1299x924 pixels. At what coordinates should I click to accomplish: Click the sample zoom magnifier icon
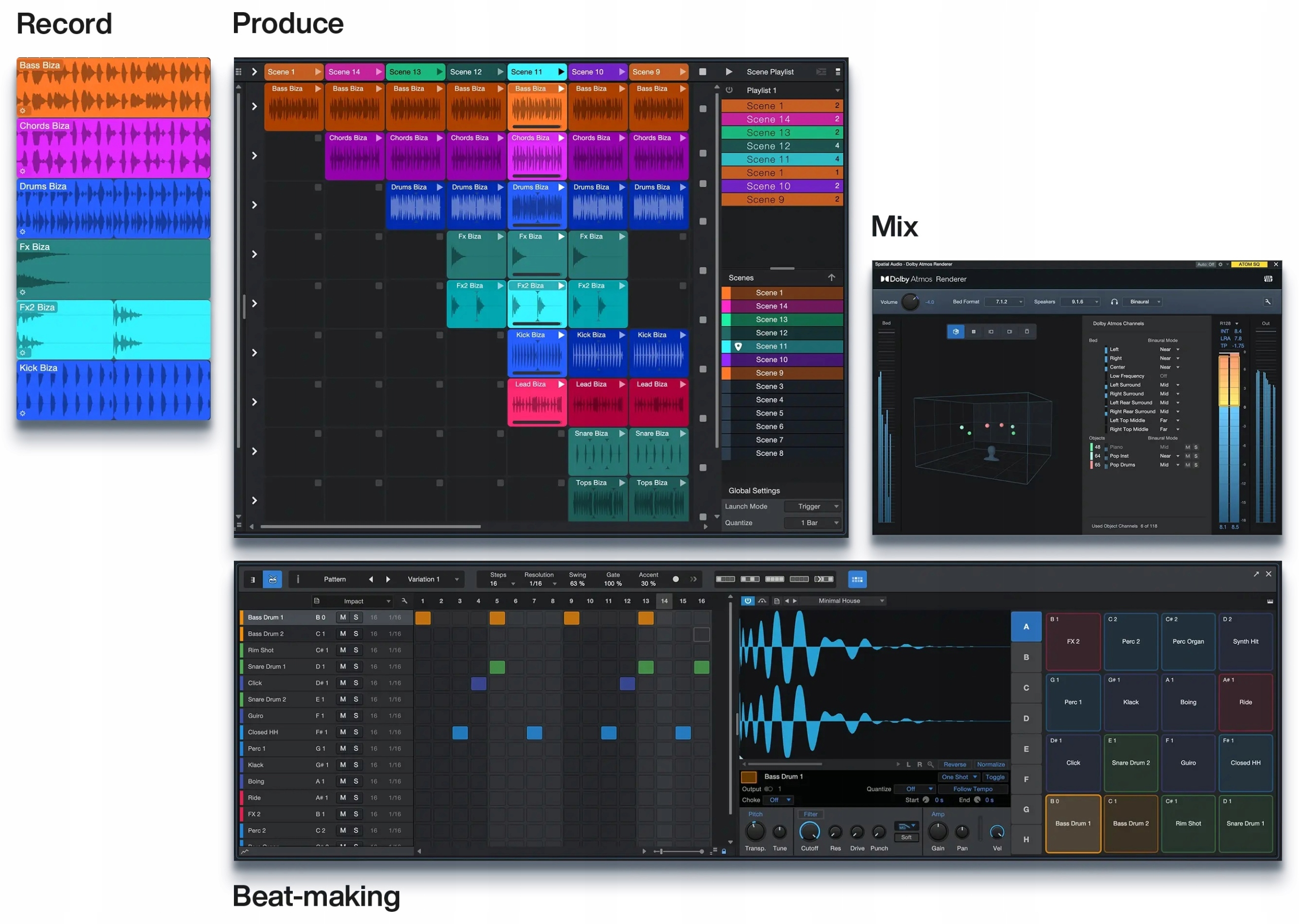click(x=930, y=764)
